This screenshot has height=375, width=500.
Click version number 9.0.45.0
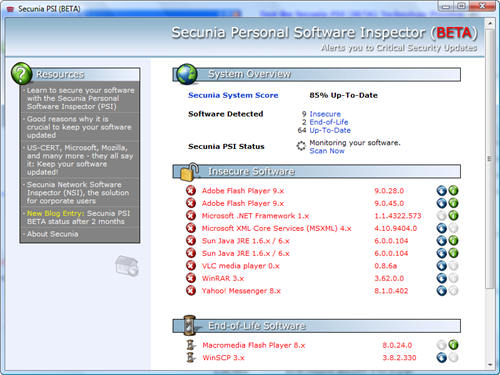click(389, 203)
